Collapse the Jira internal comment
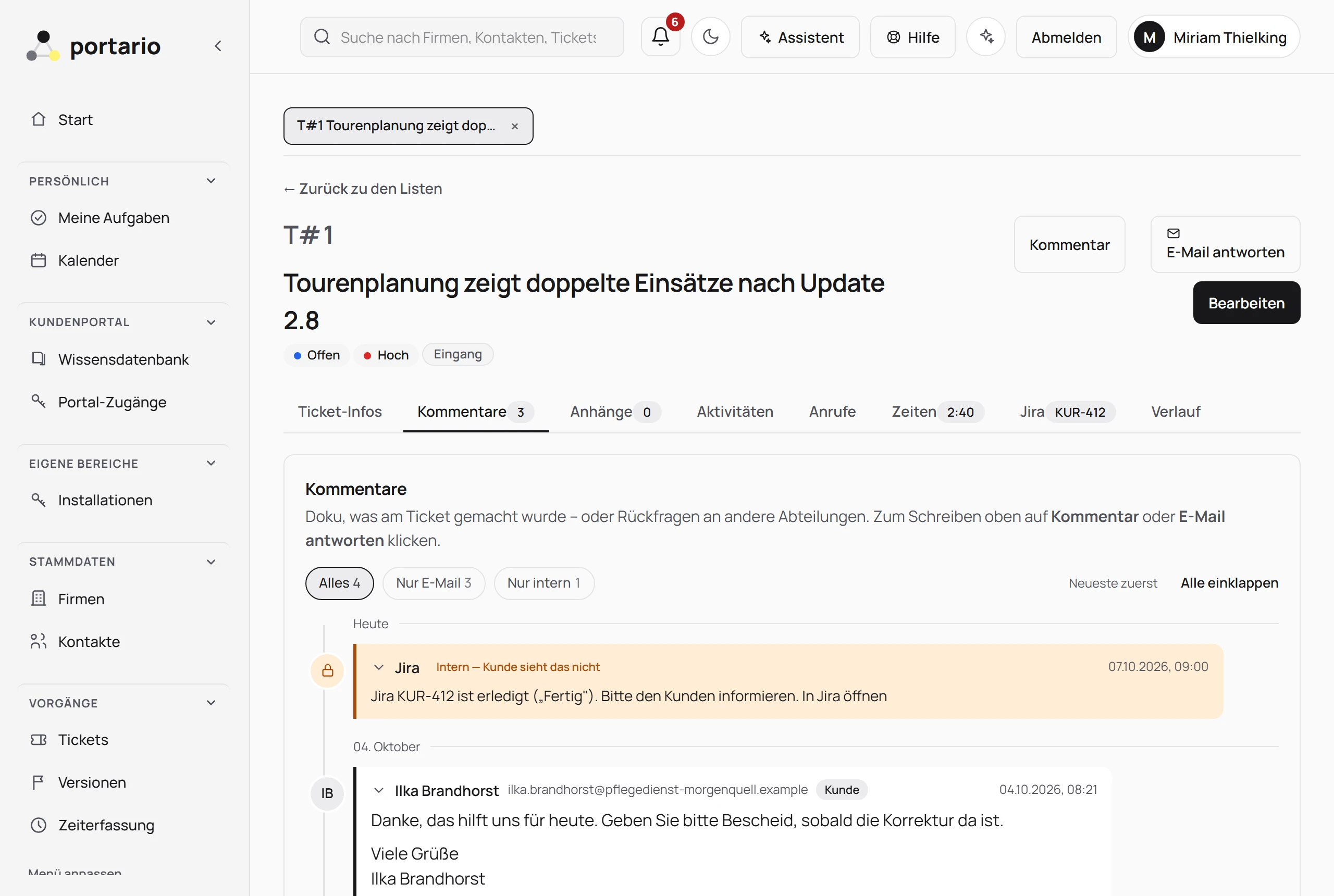This screenshot has width=1334, height=896. [x=378, y=667]
